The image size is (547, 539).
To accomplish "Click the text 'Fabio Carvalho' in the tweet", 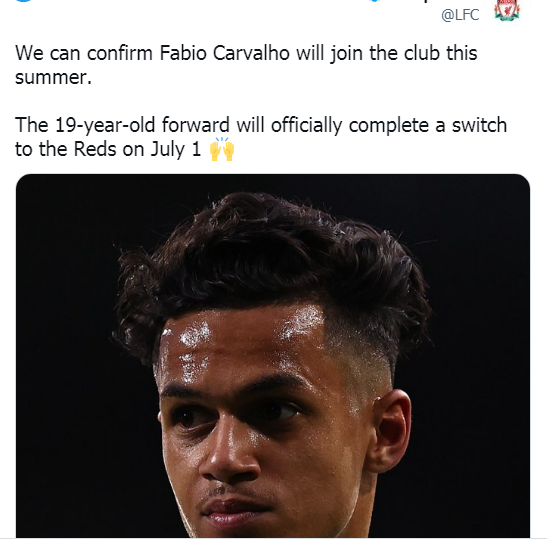I will tap(225, 53).
